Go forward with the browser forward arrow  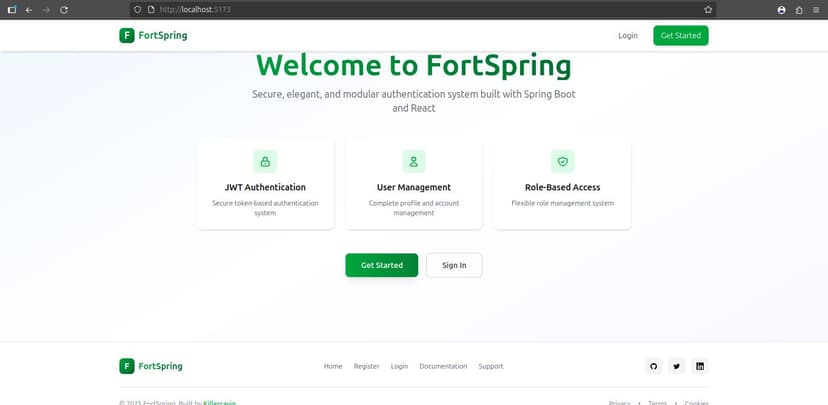(x=46, y=10)
